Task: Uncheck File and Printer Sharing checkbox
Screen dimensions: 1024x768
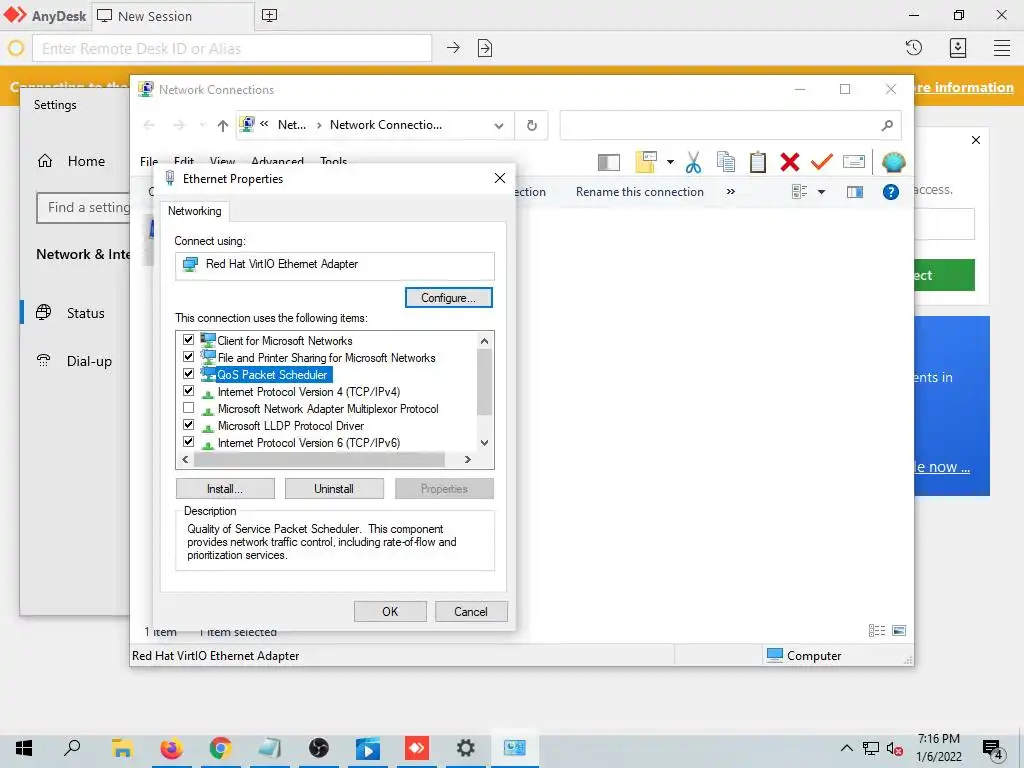Action: point(188,357)
